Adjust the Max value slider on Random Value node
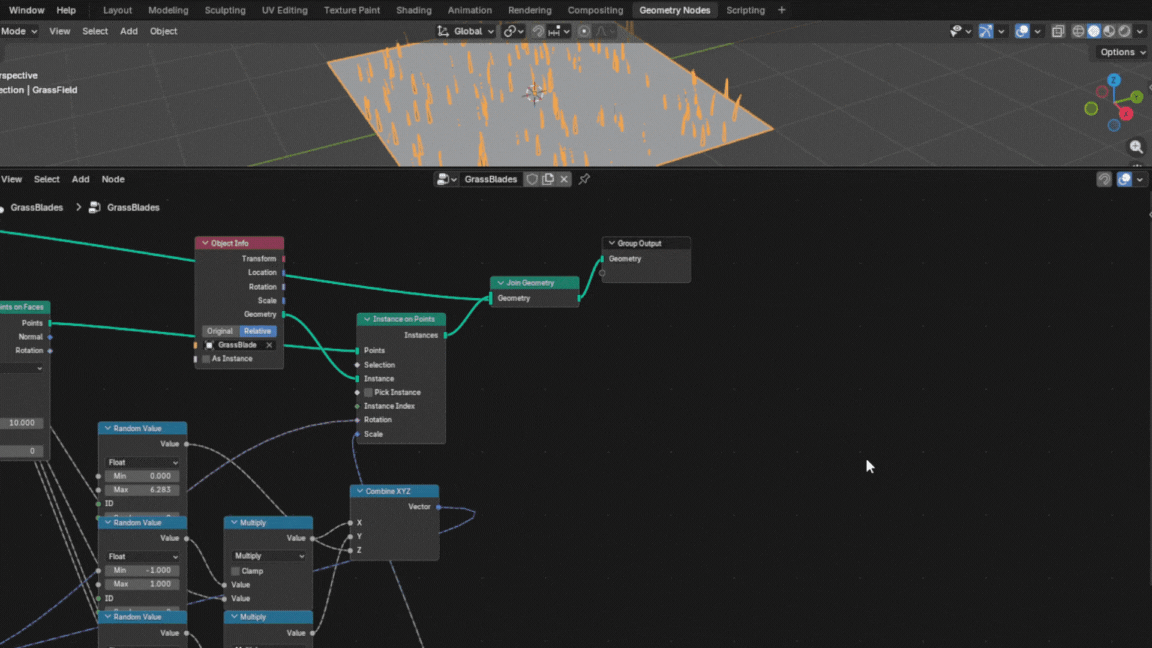The height and width of the screenshot is (648, 1152). coord(142,489)
